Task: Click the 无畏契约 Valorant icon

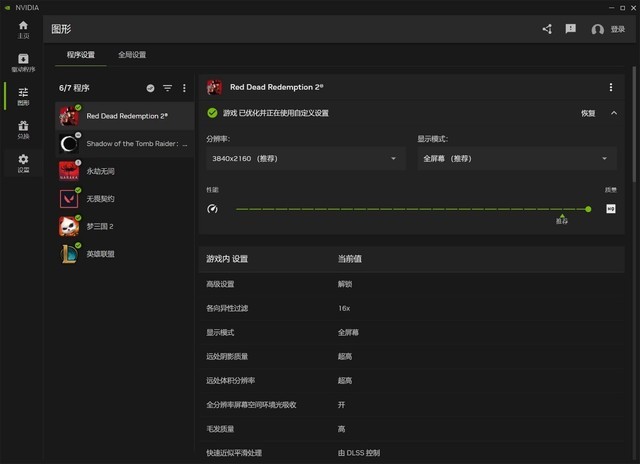Action: (x=69, y=199)
